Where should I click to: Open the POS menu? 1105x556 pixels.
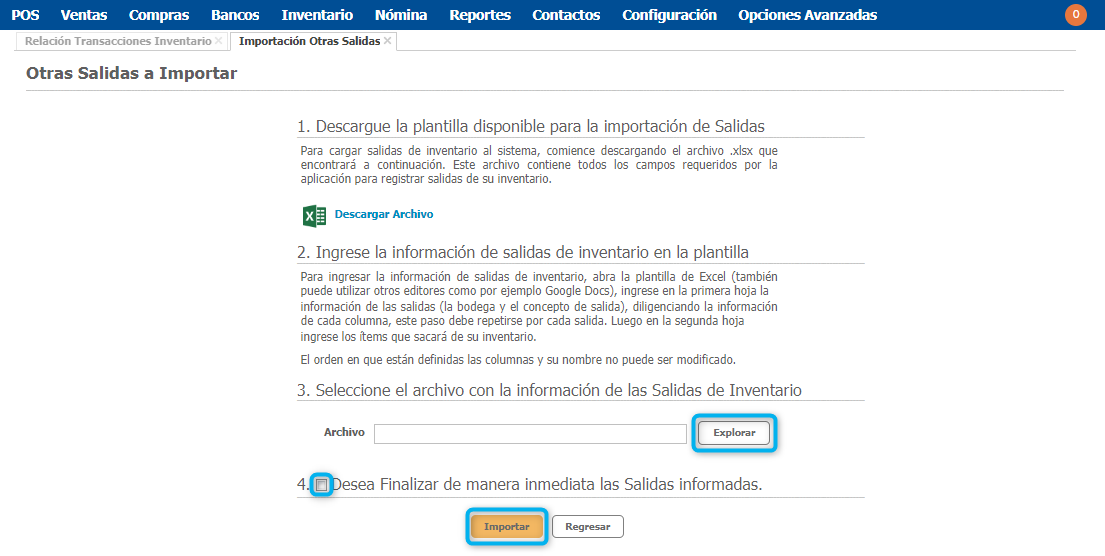pos(25,15)
